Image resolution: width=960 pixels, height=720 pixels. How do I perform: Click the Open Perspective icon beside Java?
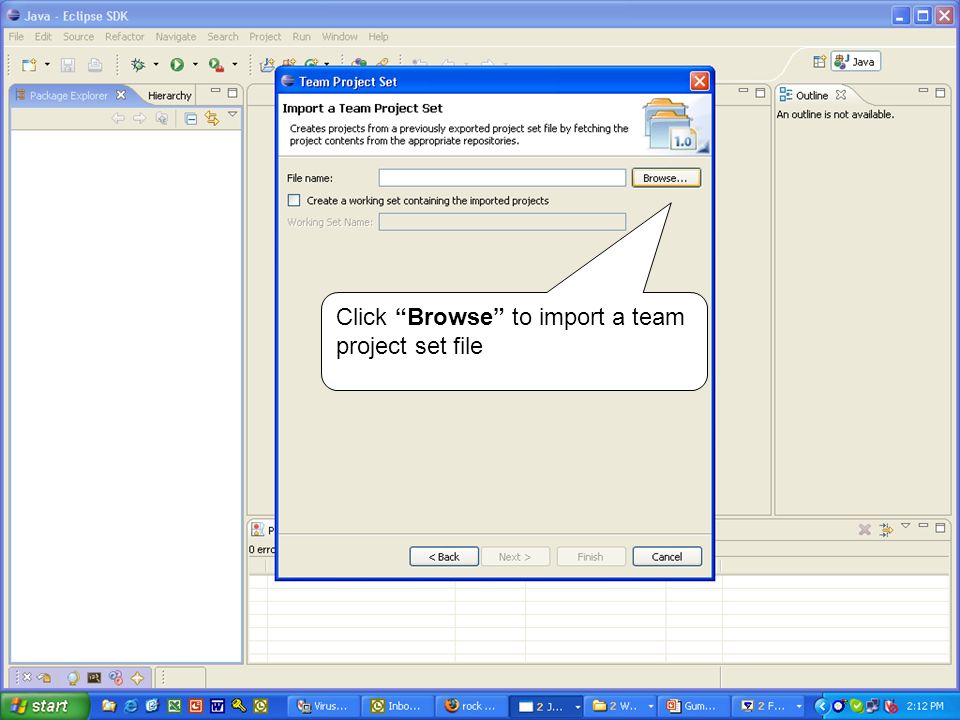(819, 61)
